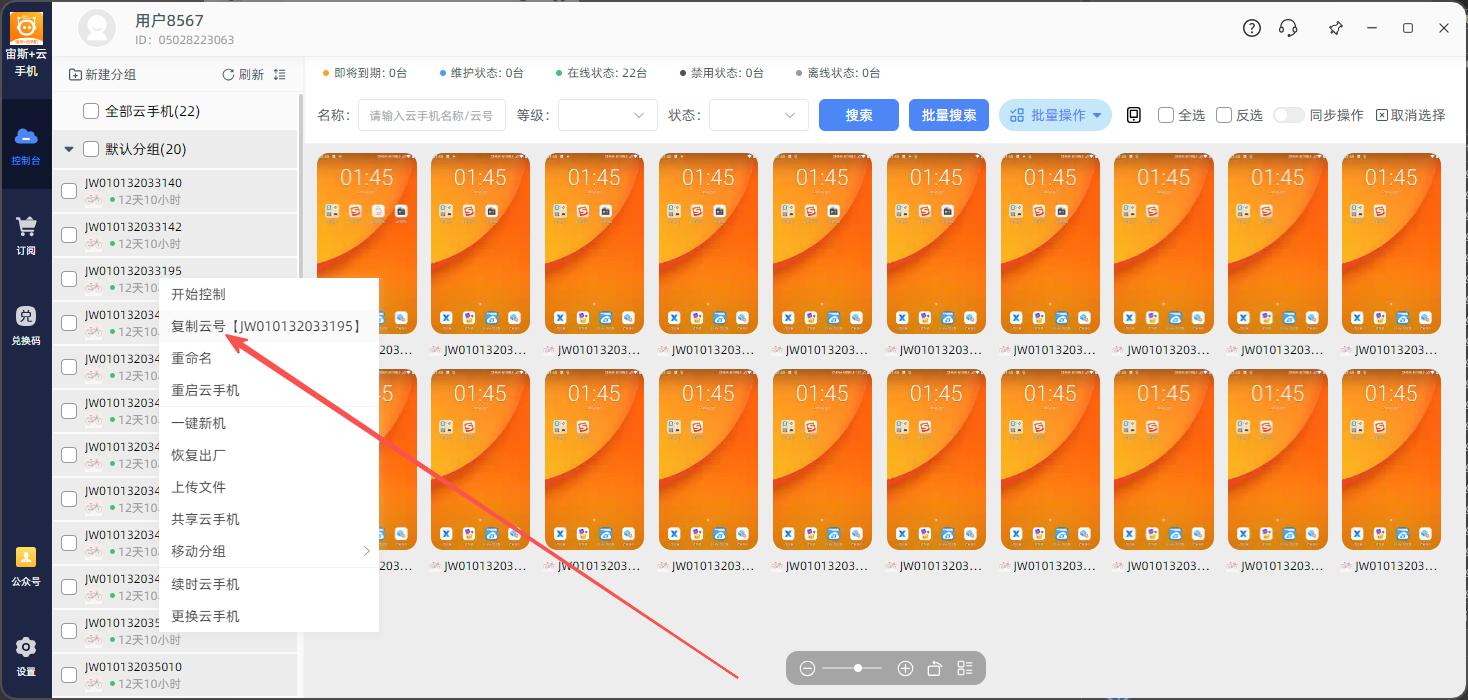The width and height of the screenshot is (1468, 700).
Task: Click the 取消选择 cancel selection icon
Action: coord(1382,115)
